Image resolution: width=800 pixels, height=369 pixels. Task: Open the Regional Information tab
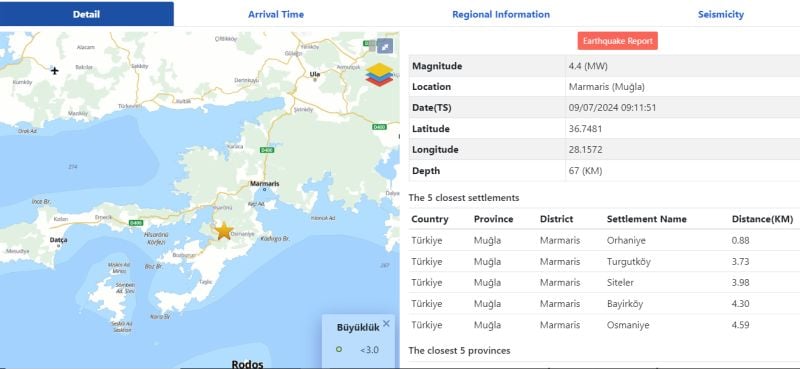pyautogui.click(x=501, y=14)
